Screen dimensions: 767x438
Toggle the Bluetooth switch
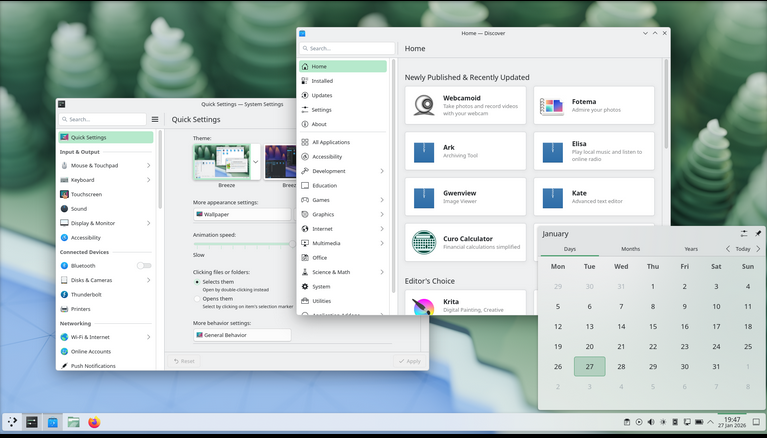[x=144, y=266]
